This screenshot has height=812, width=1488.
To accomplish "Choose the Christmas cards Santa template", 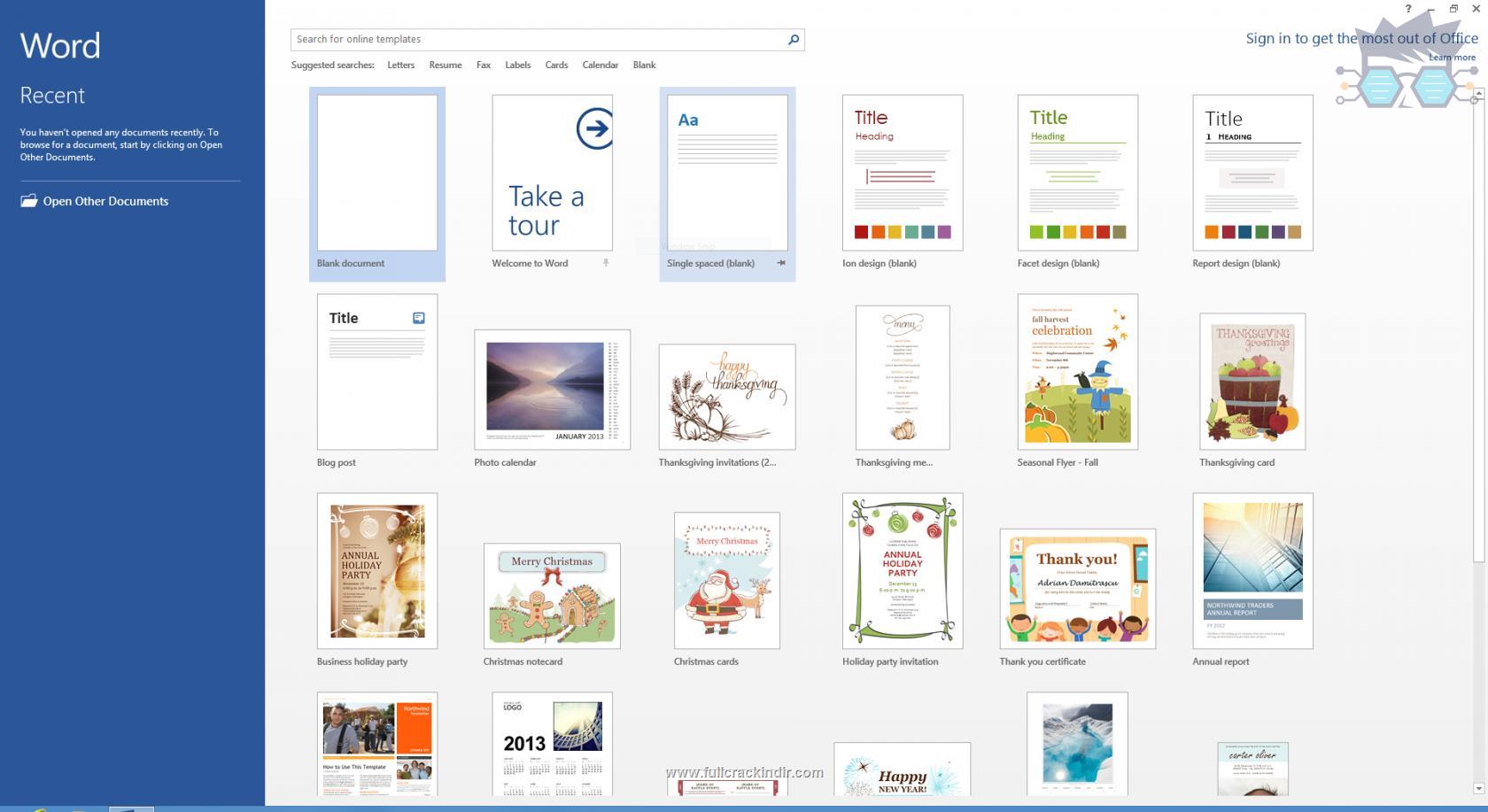I will pyautogui.click(x=727, y=580).
